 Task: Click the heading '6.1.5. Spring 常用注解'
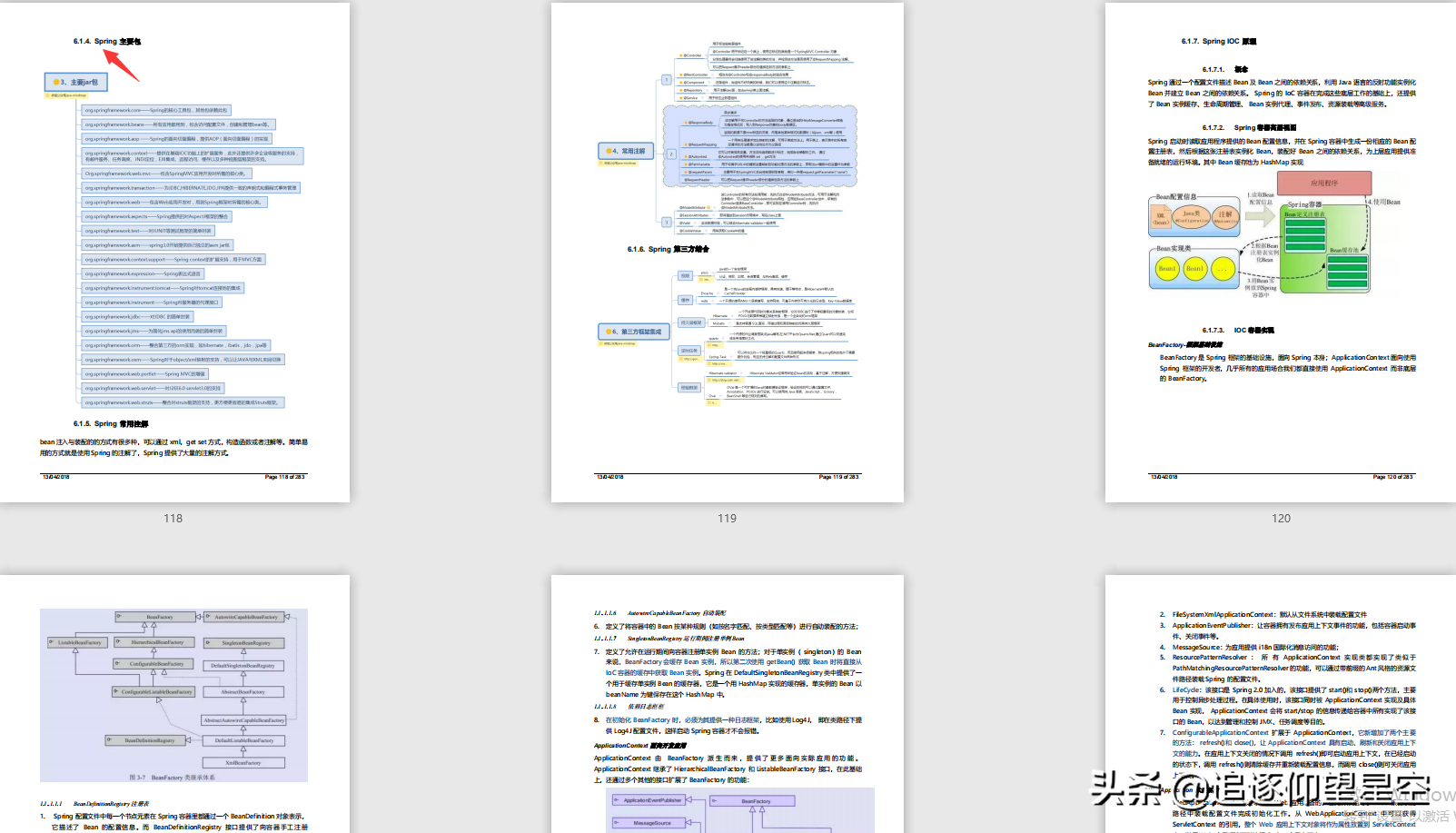click(111, 423)
